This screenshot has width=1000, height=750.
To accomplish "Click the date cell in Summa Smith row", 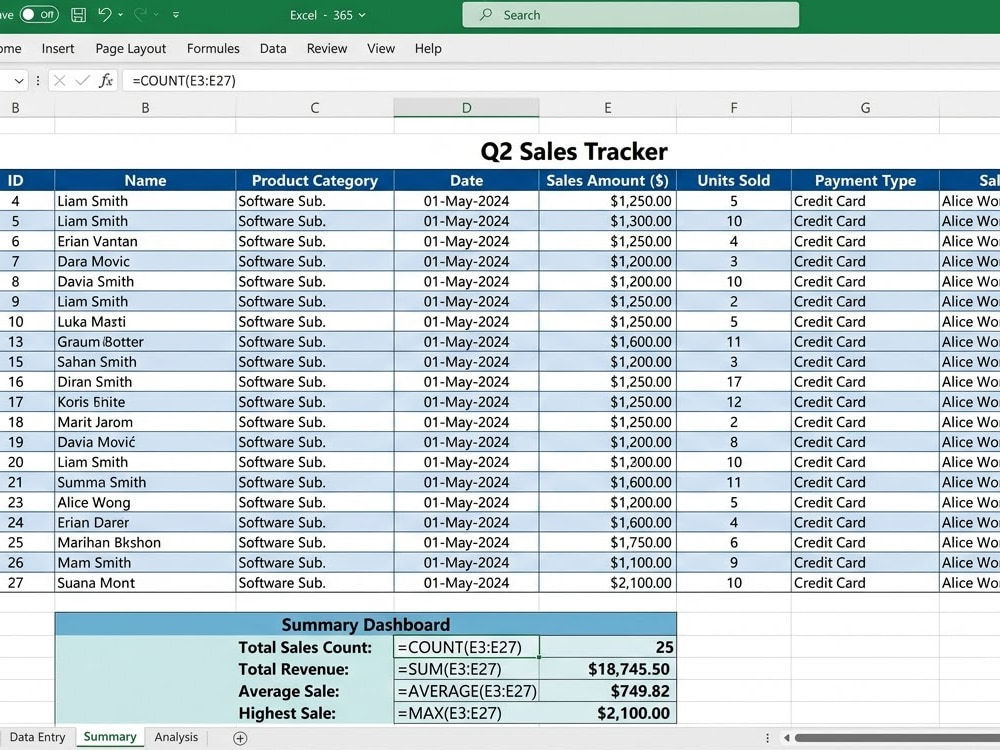I will pyautogui.click(x=466, y=482).
